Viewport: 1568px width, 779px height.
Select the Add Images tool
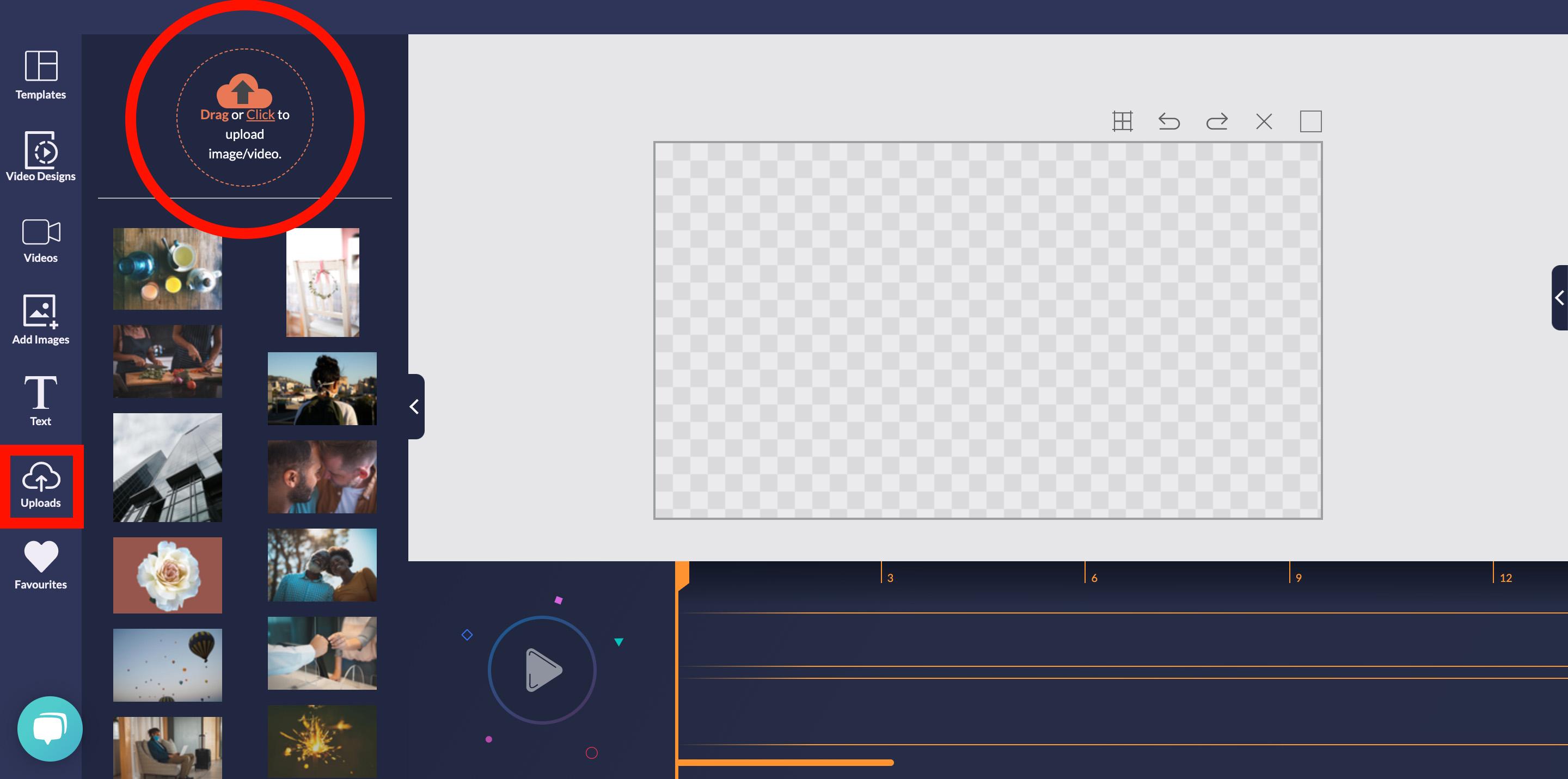point(40,320)
